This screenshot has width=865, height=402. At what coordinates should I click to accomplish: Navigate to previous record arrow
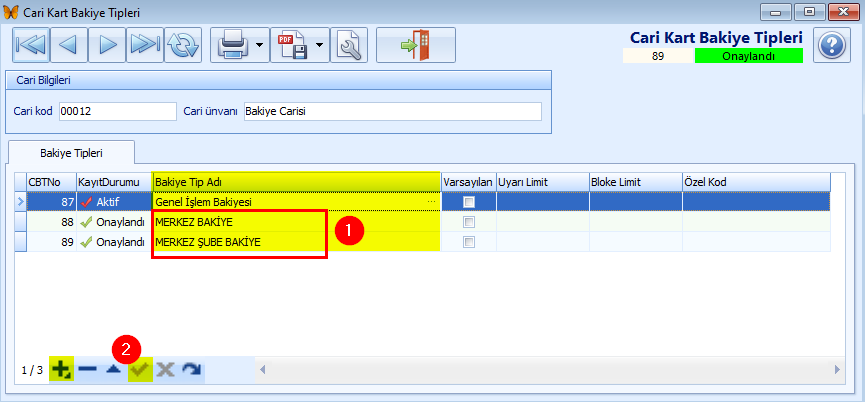pos(68,45)
